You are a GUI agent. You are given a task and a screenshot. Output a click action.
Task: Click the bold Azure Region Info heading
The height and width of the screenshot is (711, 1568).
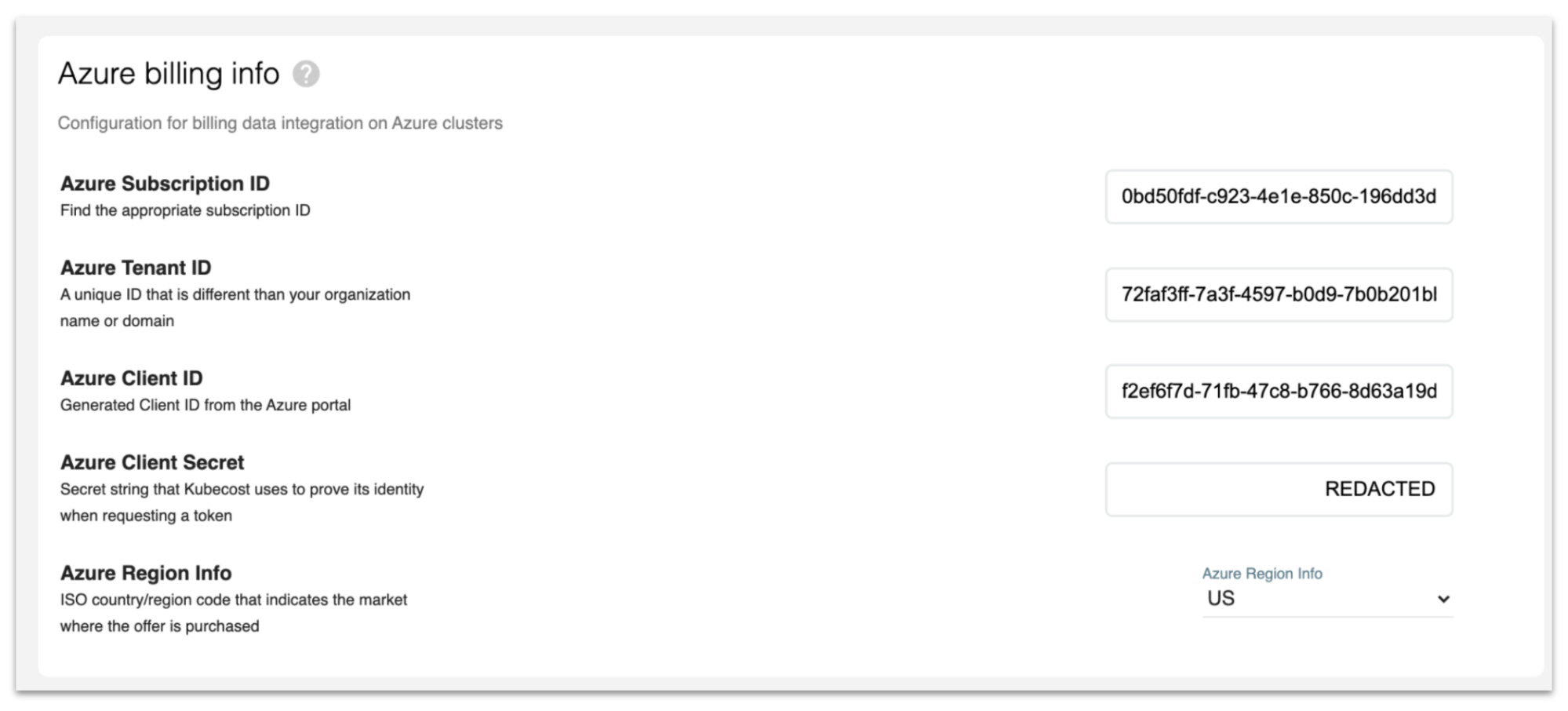(x=146, y=573)
